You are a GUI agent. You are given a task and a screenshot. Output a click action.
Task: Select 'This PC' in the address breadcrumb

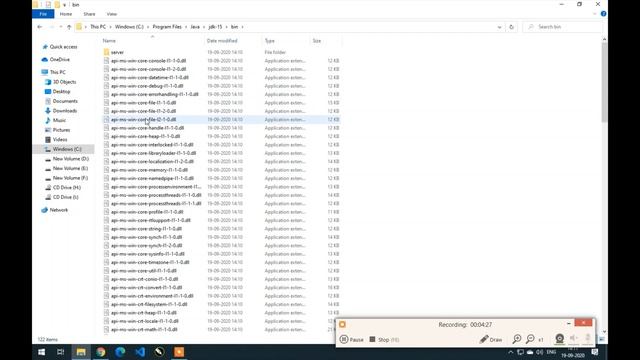98,27
